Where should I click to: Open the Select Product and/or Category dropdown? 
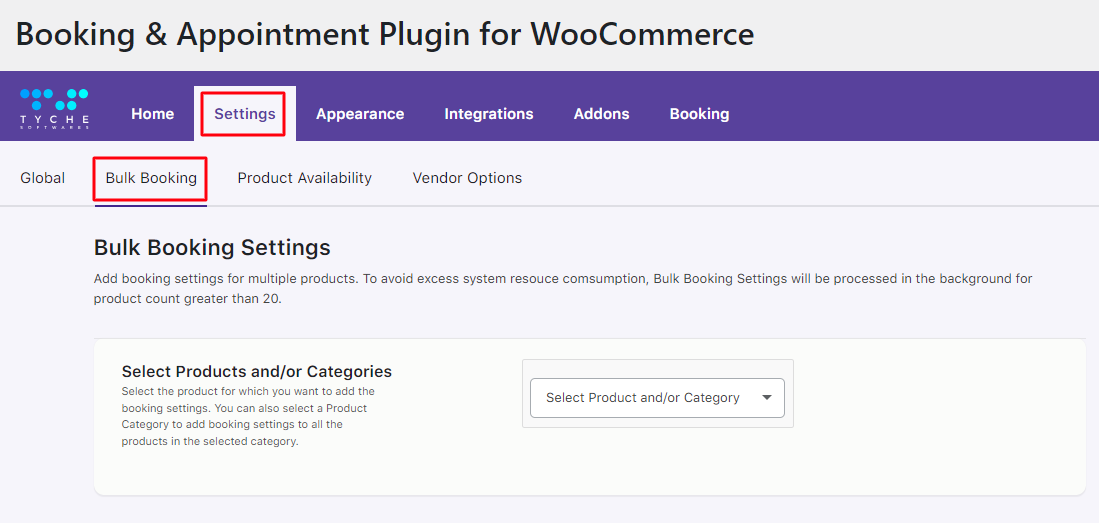(x=657, y=398)
